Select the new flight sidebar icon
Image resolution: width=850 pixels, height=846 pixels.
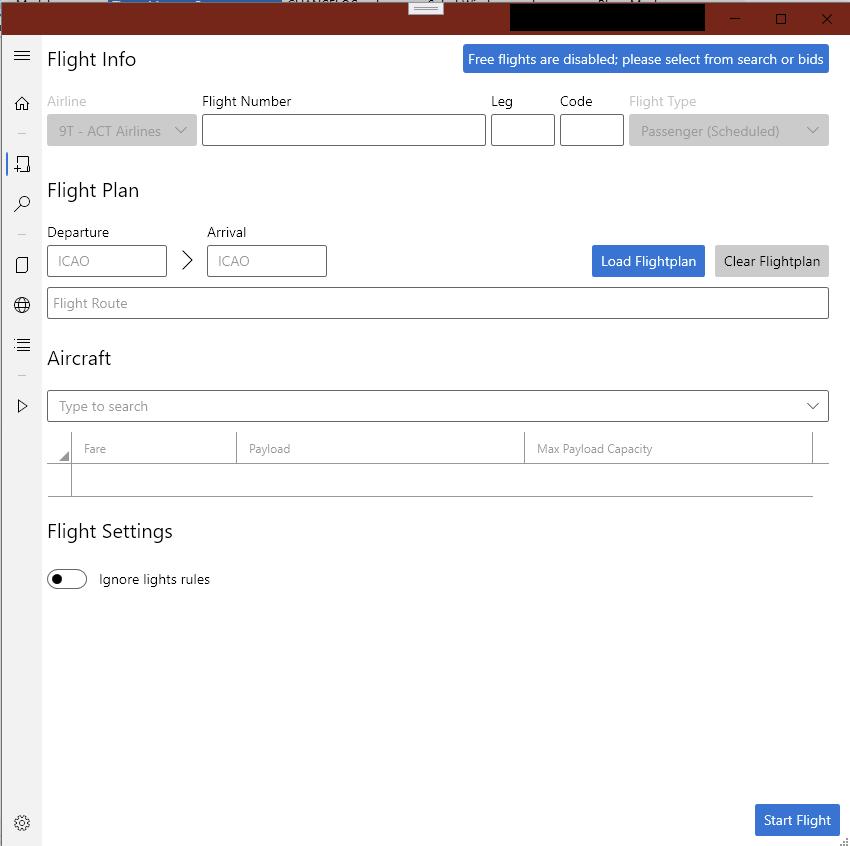click(x=22, y=164)
